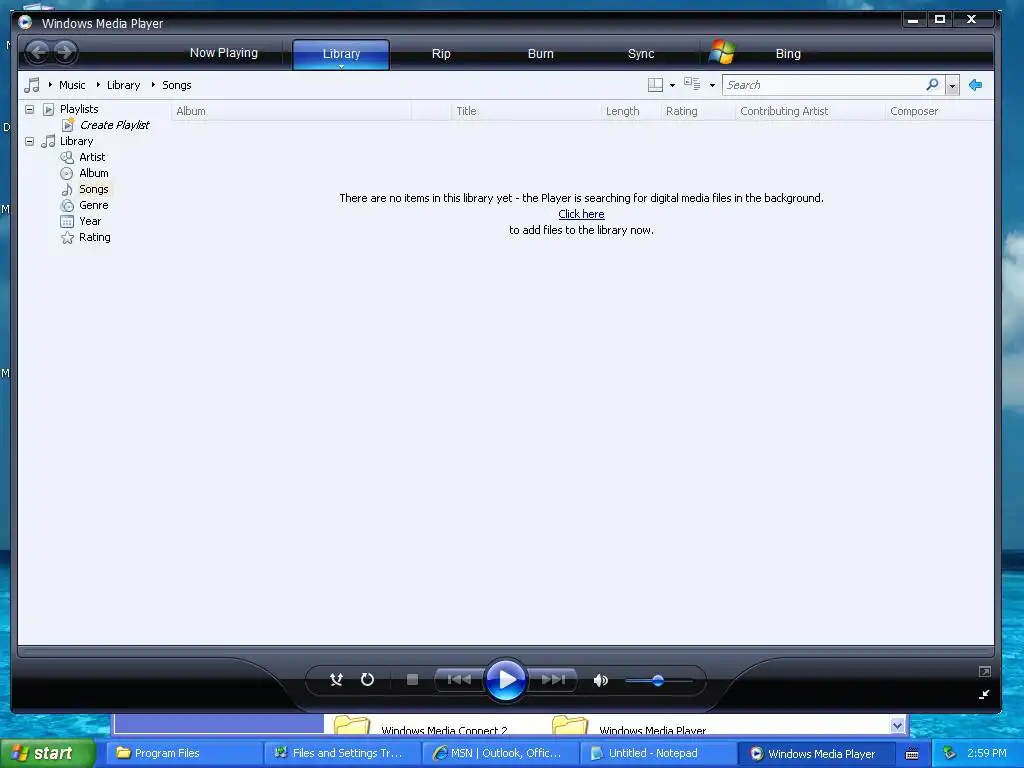Switch to the Rip tab

441,54
